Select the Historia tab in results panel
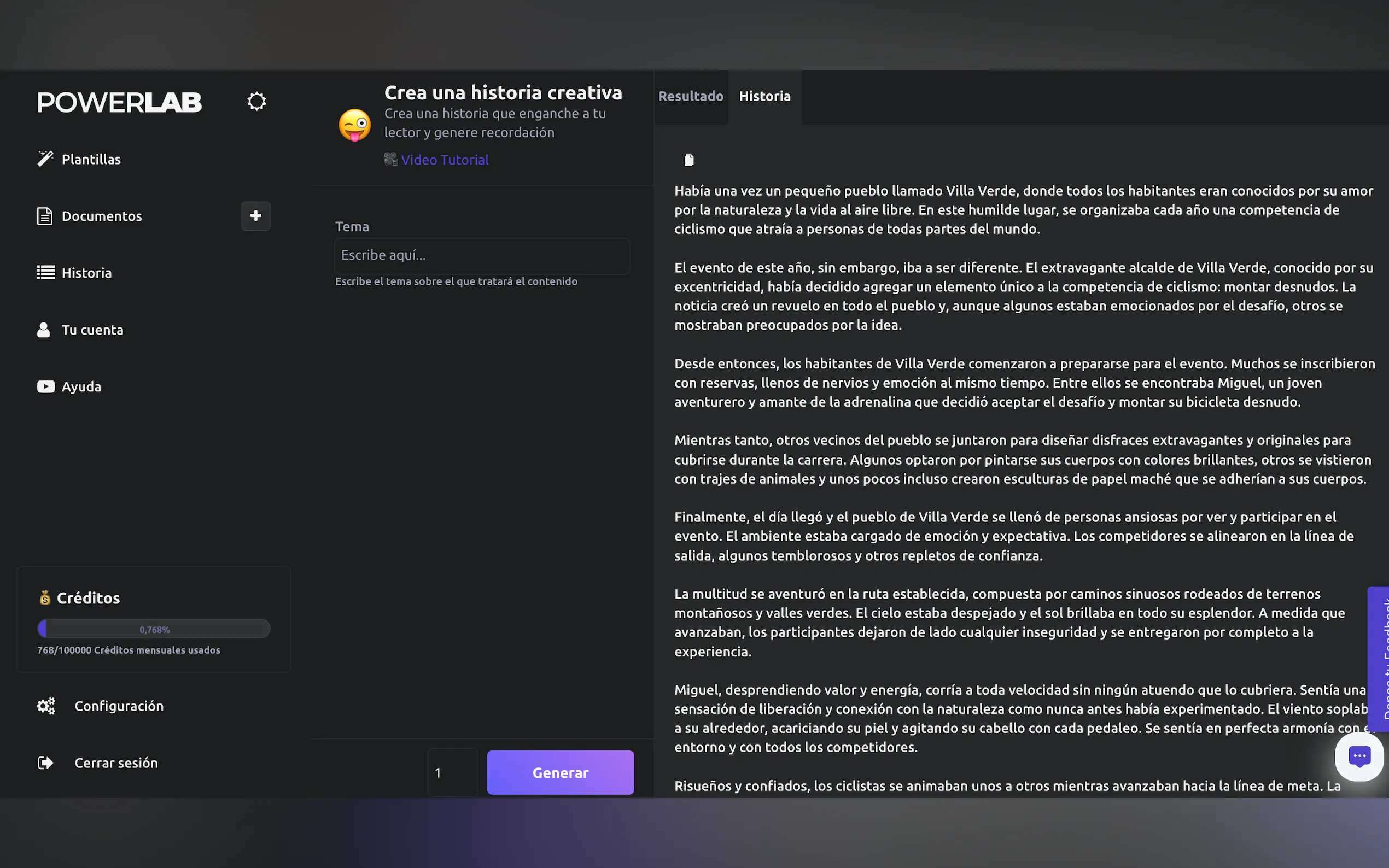The image size is (1389, 868). (x=764, y=96)
